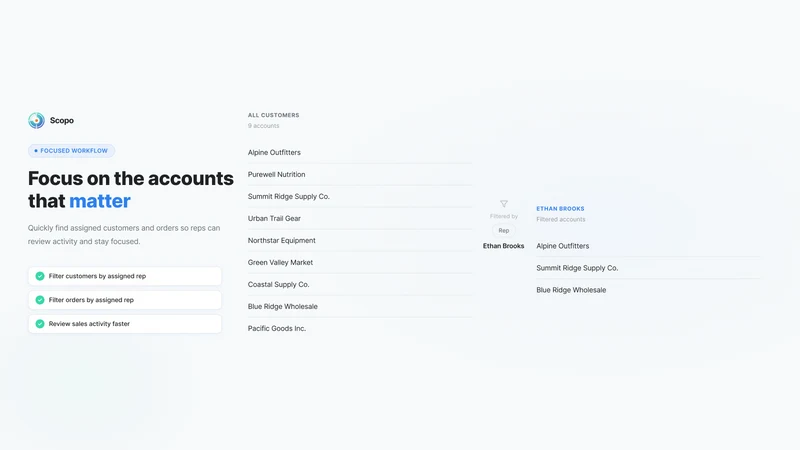Select Filter orders by assigned rep card

[125, 300]
